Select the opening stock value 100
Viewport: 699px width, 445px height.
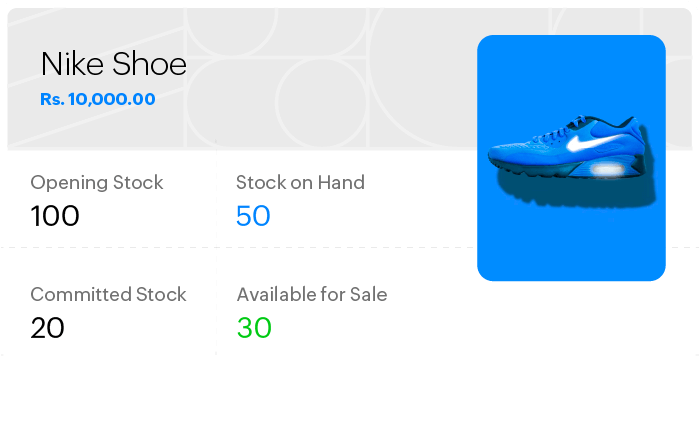point(55,216)
